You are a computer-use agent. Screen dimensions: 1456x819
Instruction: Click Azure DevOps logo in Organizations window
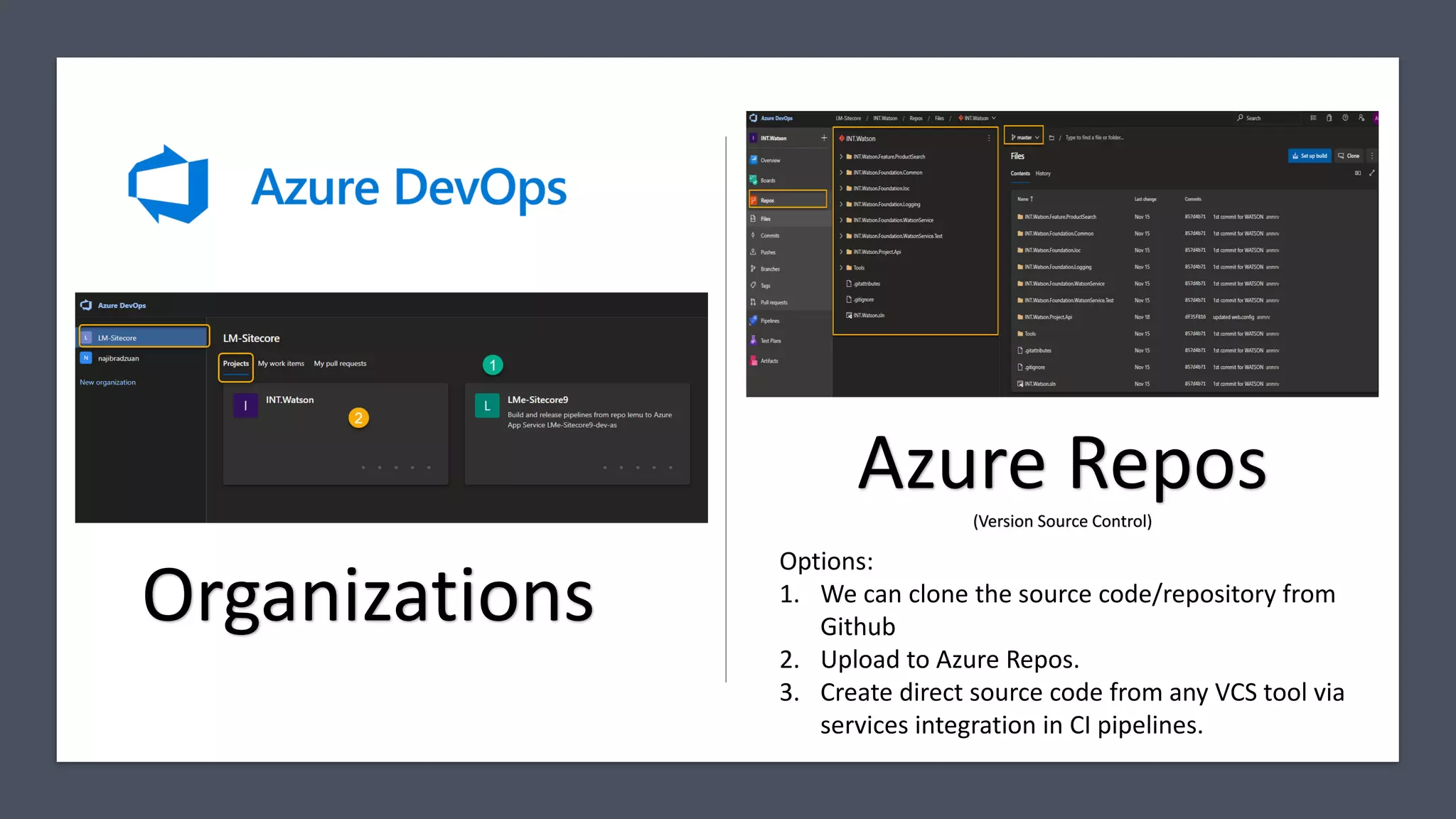tap(86, 305)
